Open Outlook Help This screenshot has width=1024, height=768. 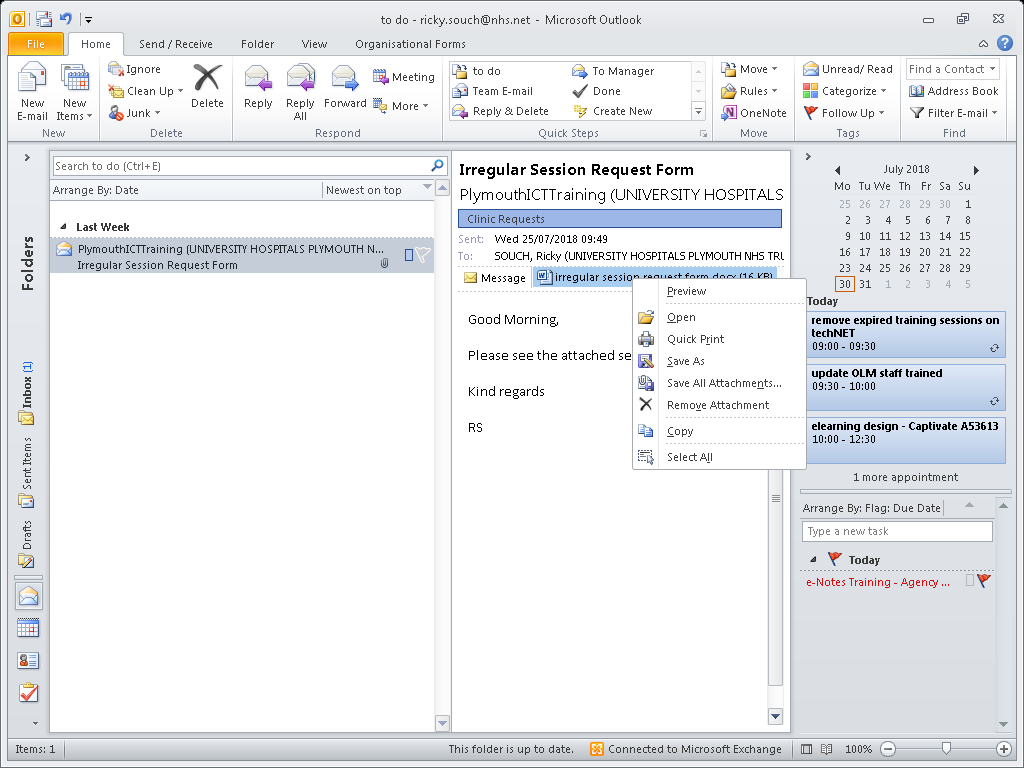coord(1004,44)
